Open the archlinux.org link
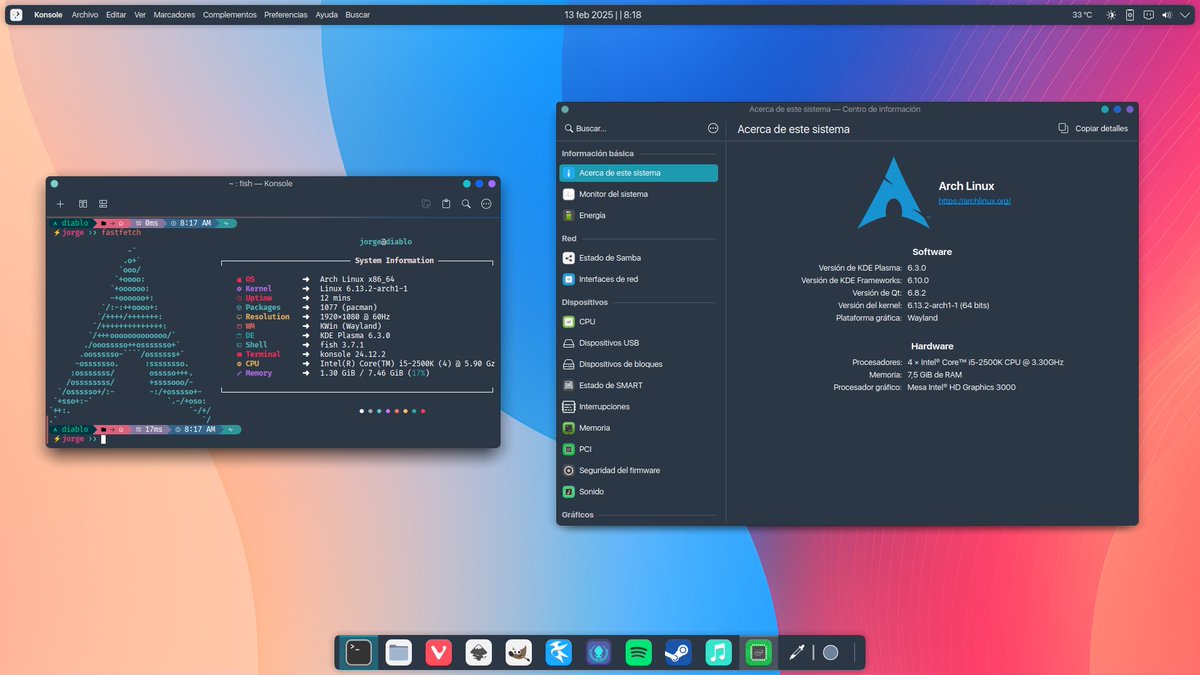The height and width of the screenshot is (675, 1200). pos(974,201)
